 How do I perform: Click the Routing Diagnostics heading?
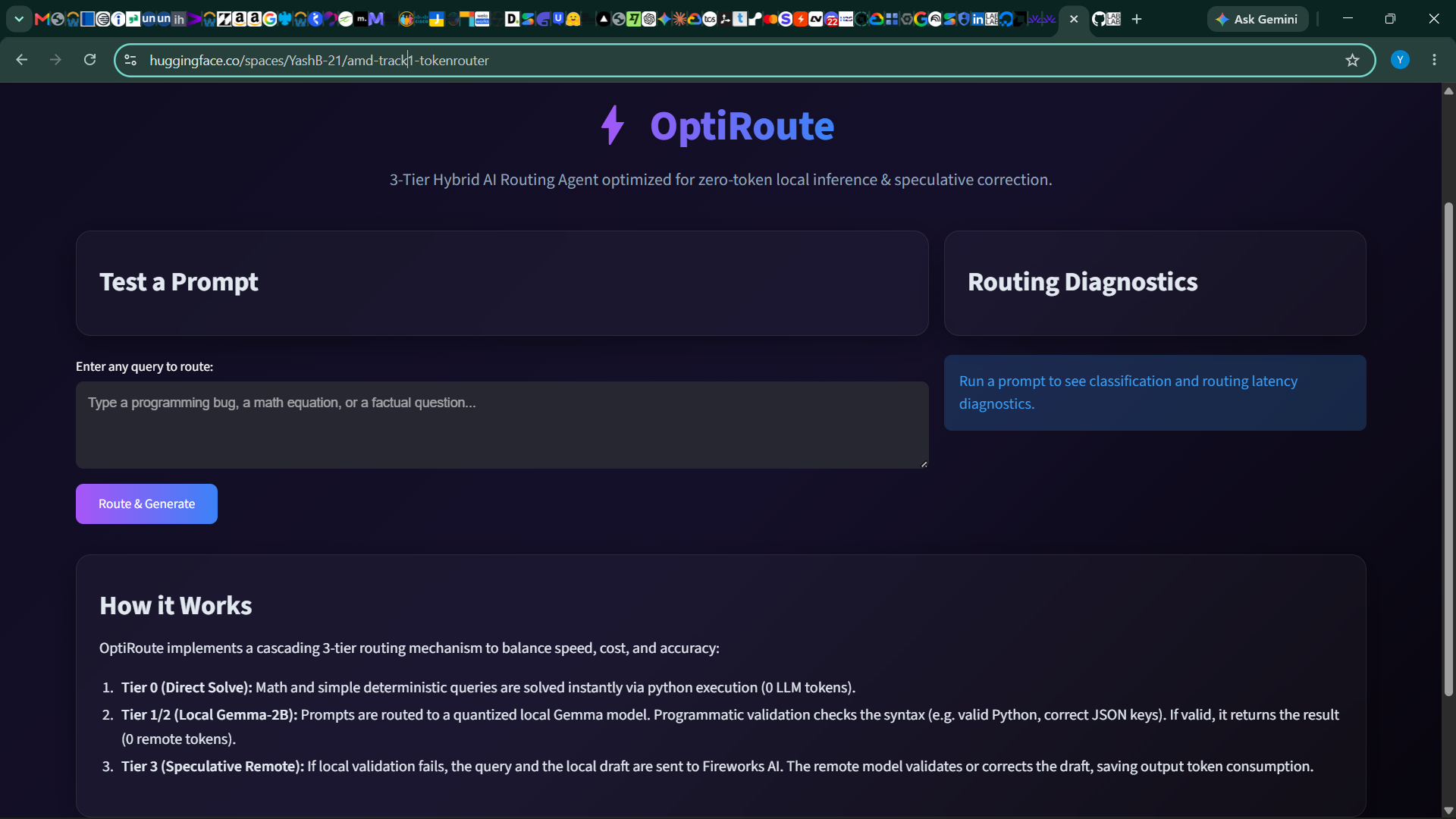1082,282
